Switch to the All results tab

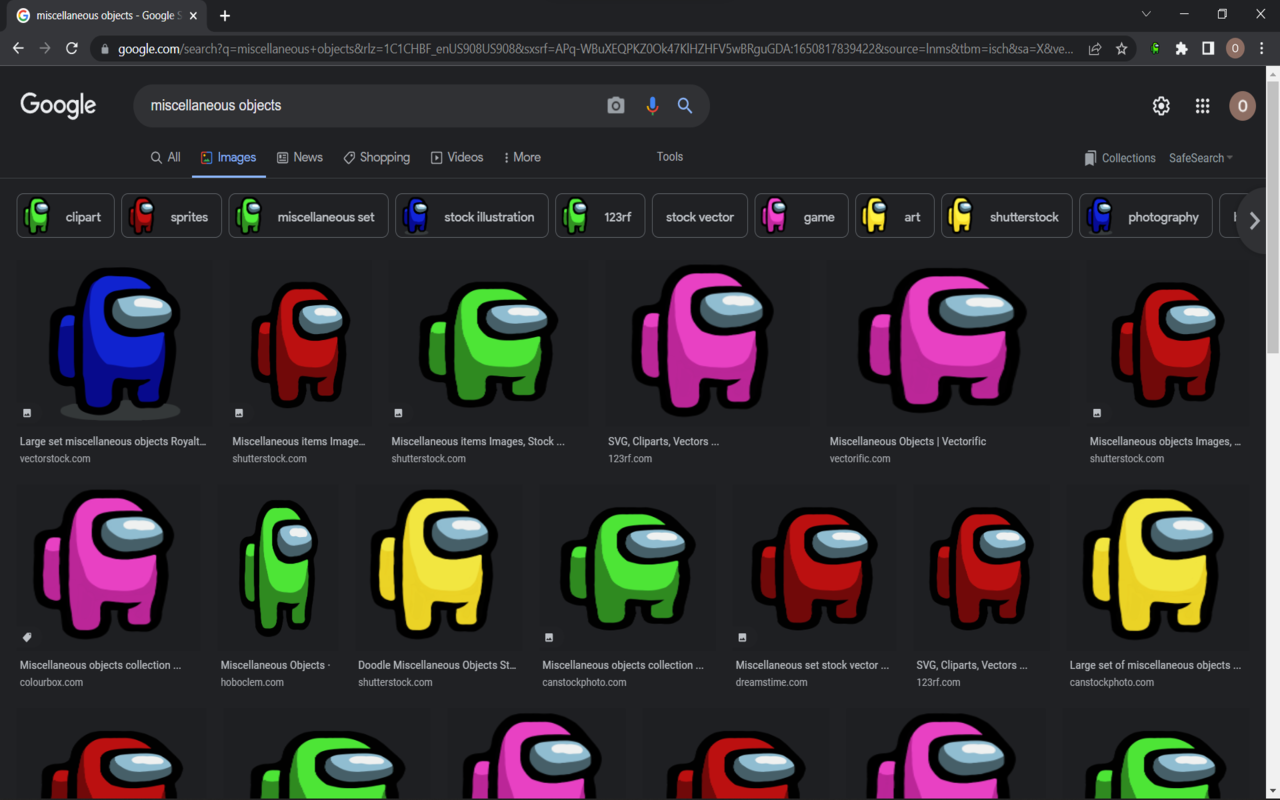point(166,157)
